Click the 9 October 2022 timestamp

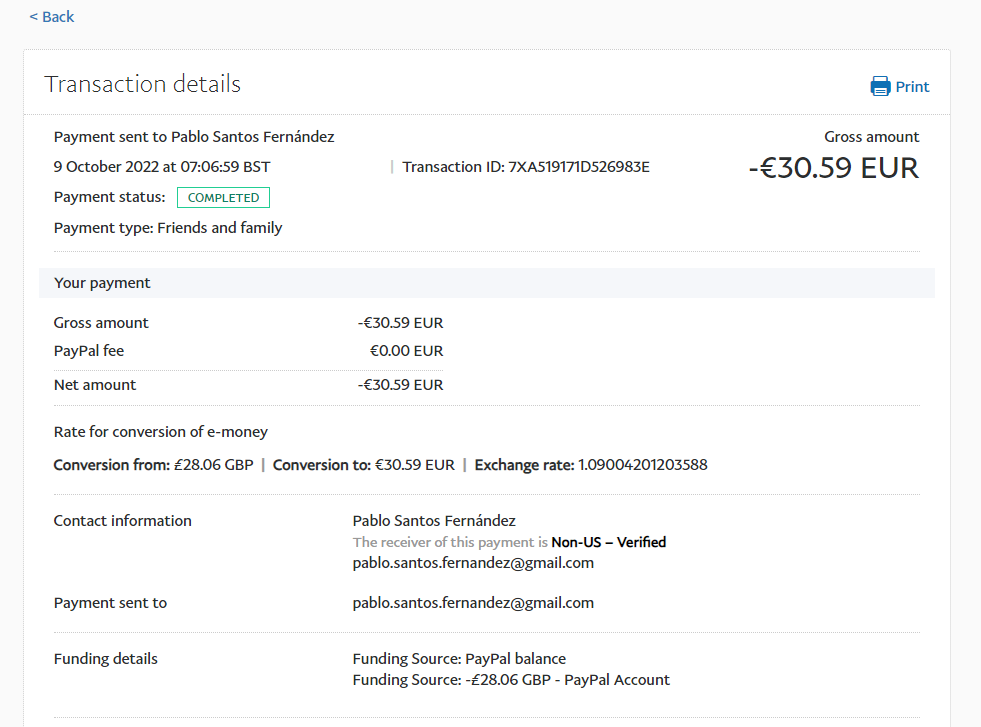click(x=162, y=167)
